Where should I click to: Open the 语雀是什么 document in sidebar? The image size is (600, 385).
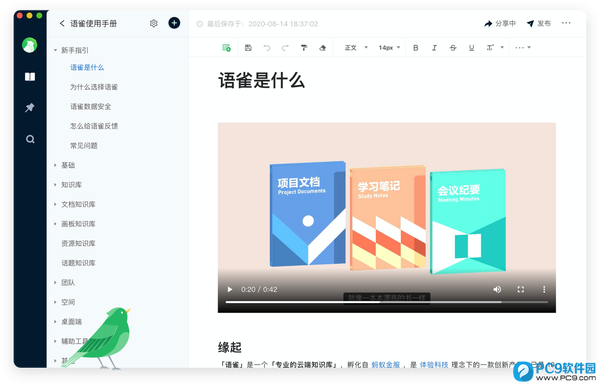[x=87, y=67]
